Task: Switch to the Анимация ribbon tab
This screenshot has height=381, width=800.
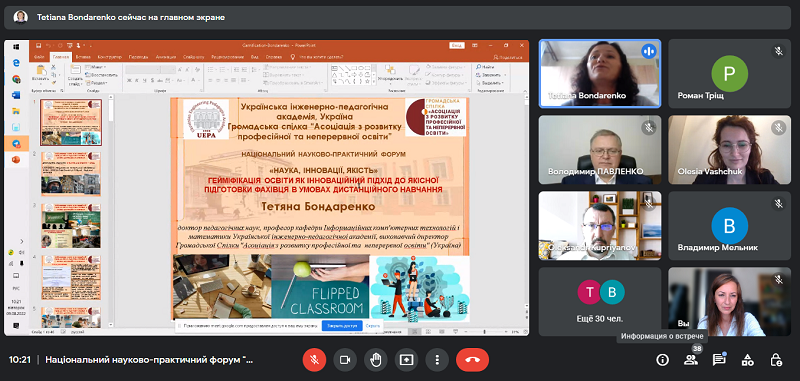Action: 166,57
